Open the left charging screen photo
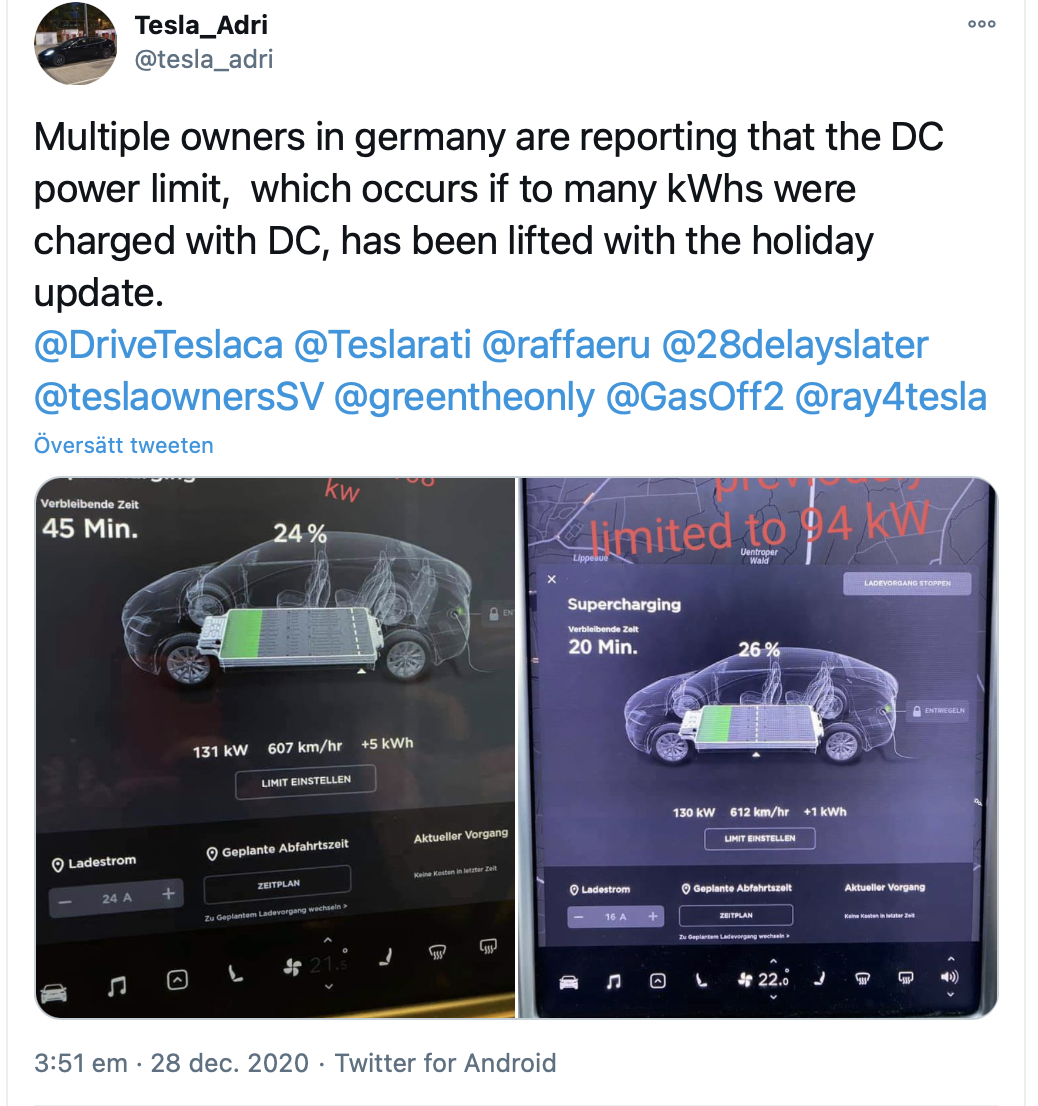Viewport: 1038px width, 1106px height. [x=275, y=748]
